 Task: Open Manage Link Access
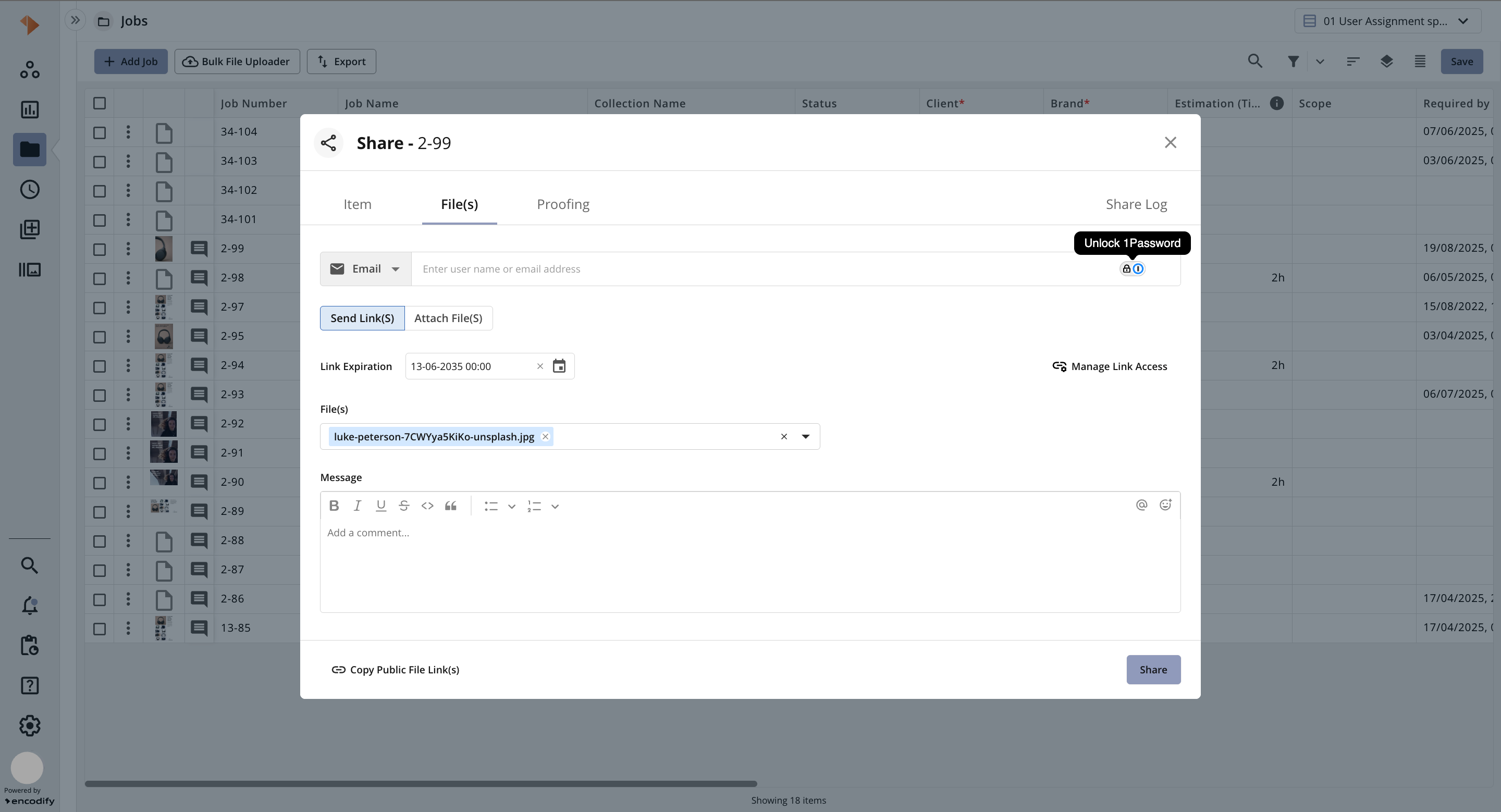(1110, 366)
